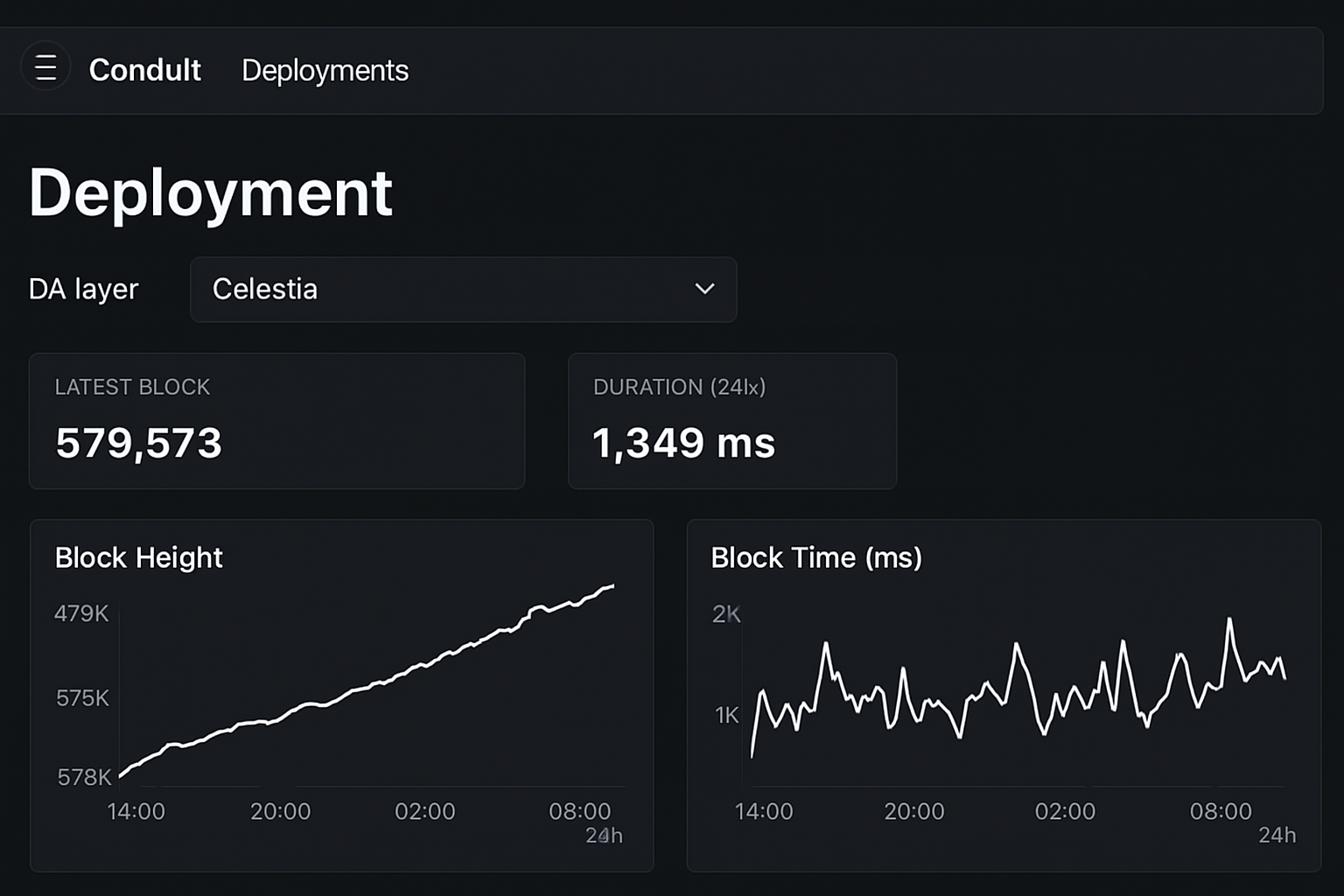Toggle the 24h range on Block Time chart
This screenshot has width=1344, height=896.
click(x=1279, y=835)
